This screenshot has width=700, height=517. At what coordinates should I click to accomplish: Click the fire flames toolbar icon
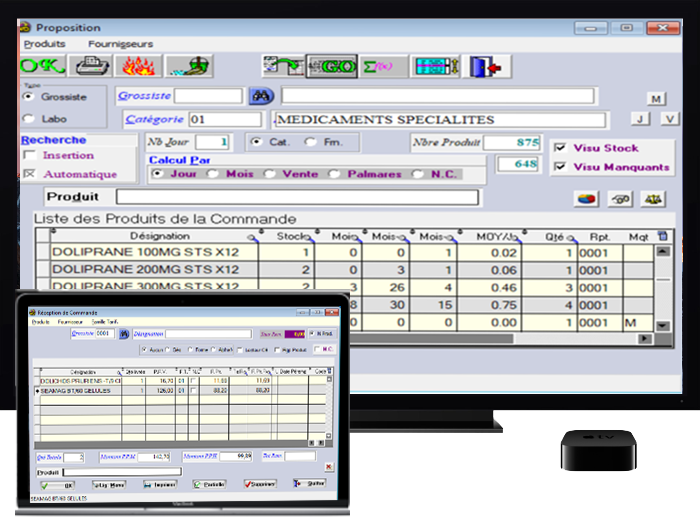[138, 66]
